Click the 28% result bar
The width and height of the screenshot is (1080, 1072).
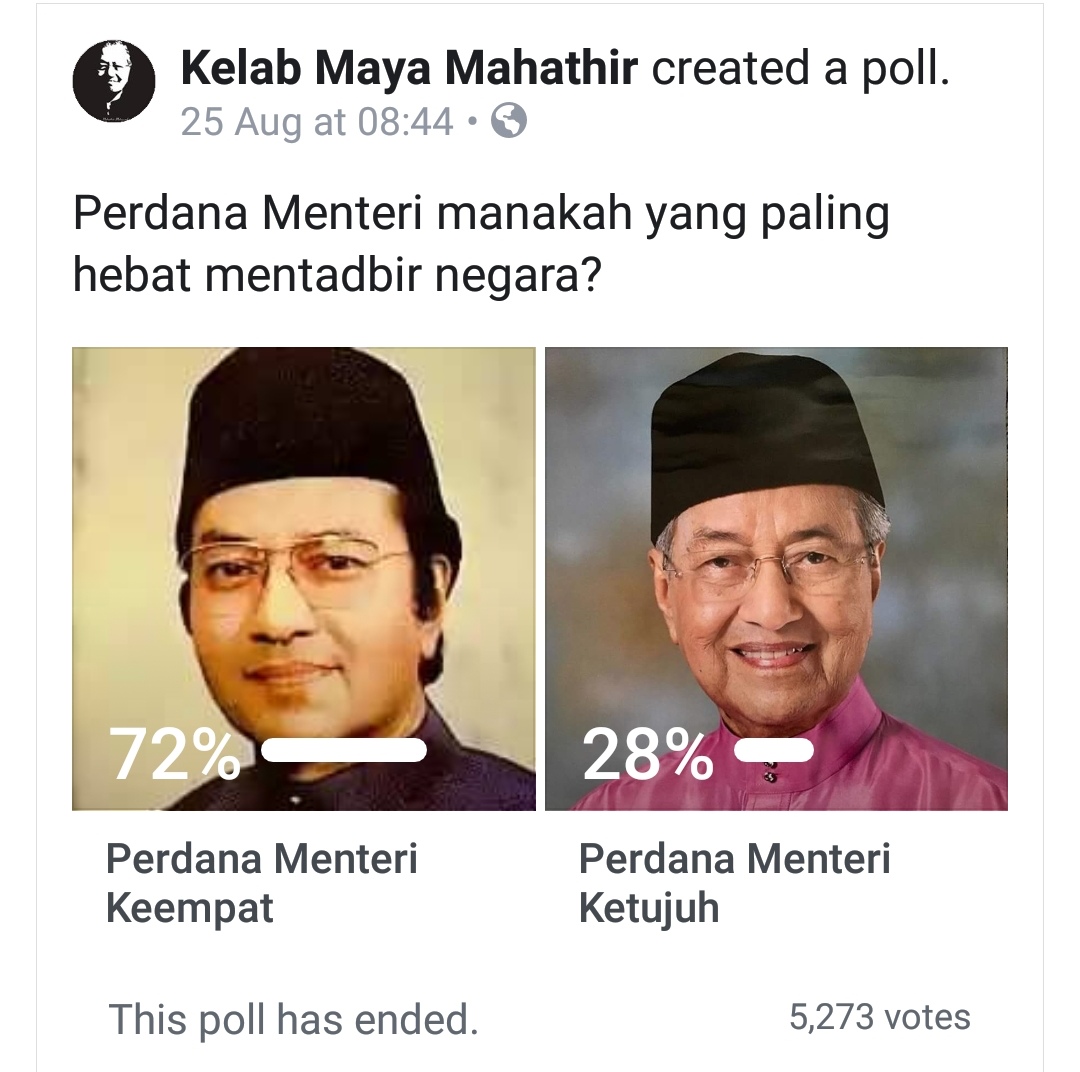pyautogui.click(x=774, y=750)
